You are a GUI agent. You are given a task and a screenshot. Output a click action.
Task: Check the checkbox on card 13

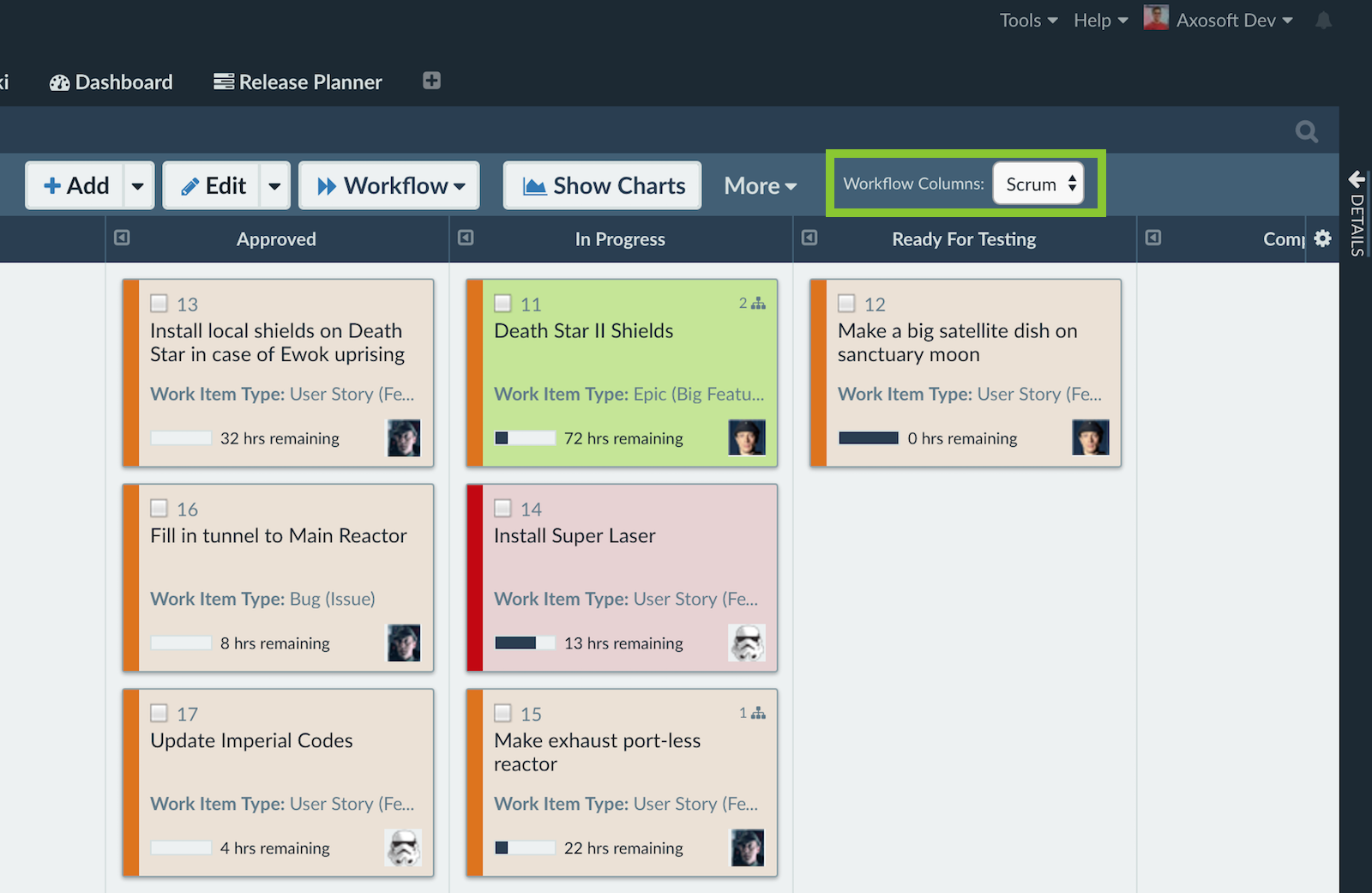click(x=159, y=303)
